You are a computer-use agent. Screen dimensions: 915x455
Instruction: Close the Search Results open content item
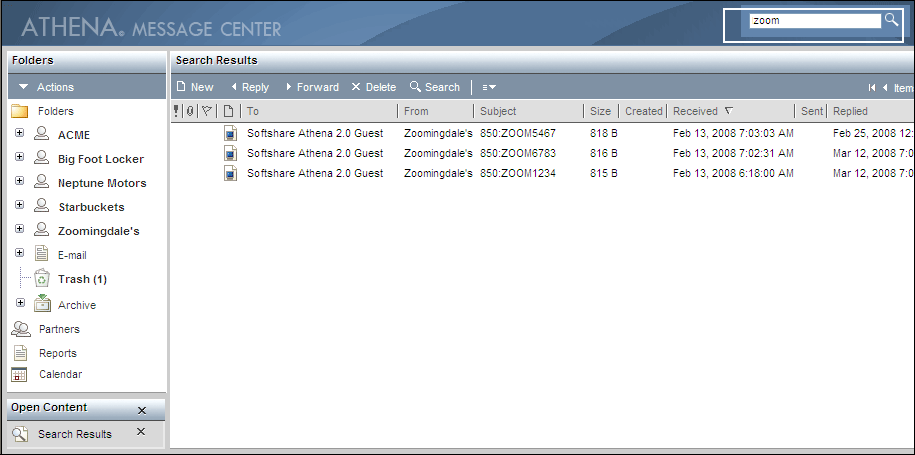(x=141, y=432)
